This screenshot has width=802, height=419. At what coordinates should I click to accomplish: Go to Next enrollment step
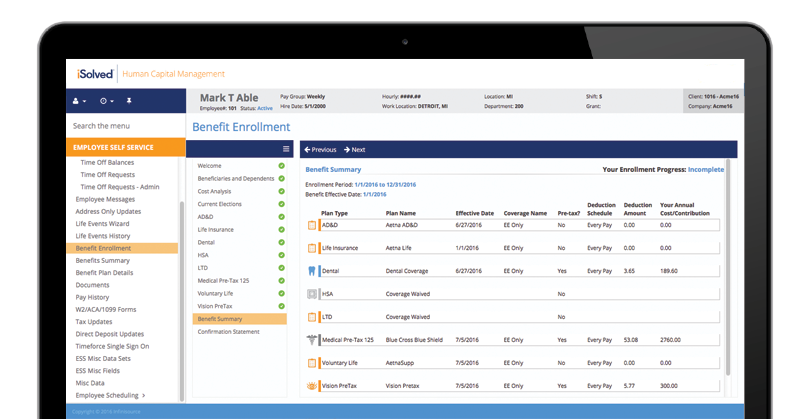click(x=354, y=150)
